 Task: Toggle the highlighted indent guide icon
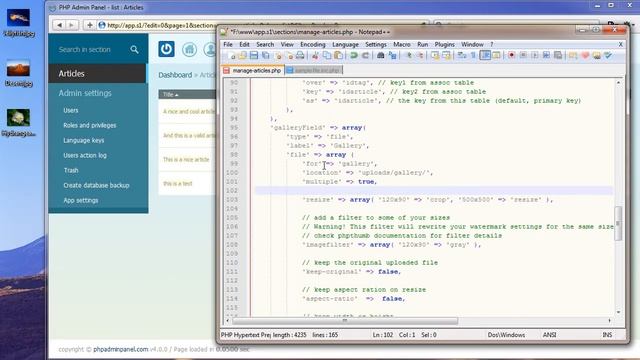485,56
